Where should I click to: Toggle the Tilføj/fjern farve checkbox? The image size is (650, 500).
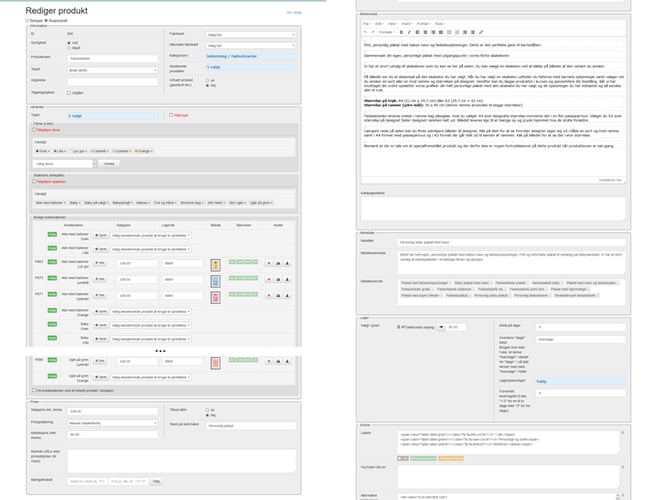[x=36, y=130]
